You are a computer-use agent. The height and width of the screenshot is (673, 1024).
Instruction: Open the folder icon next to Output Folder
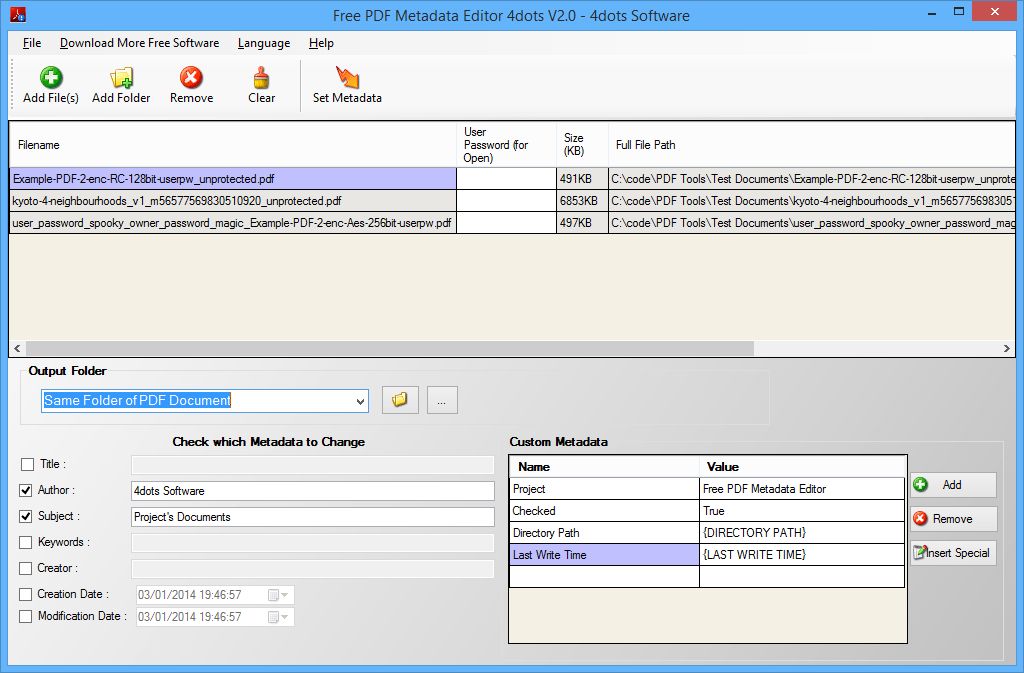(x=399, y=399)
